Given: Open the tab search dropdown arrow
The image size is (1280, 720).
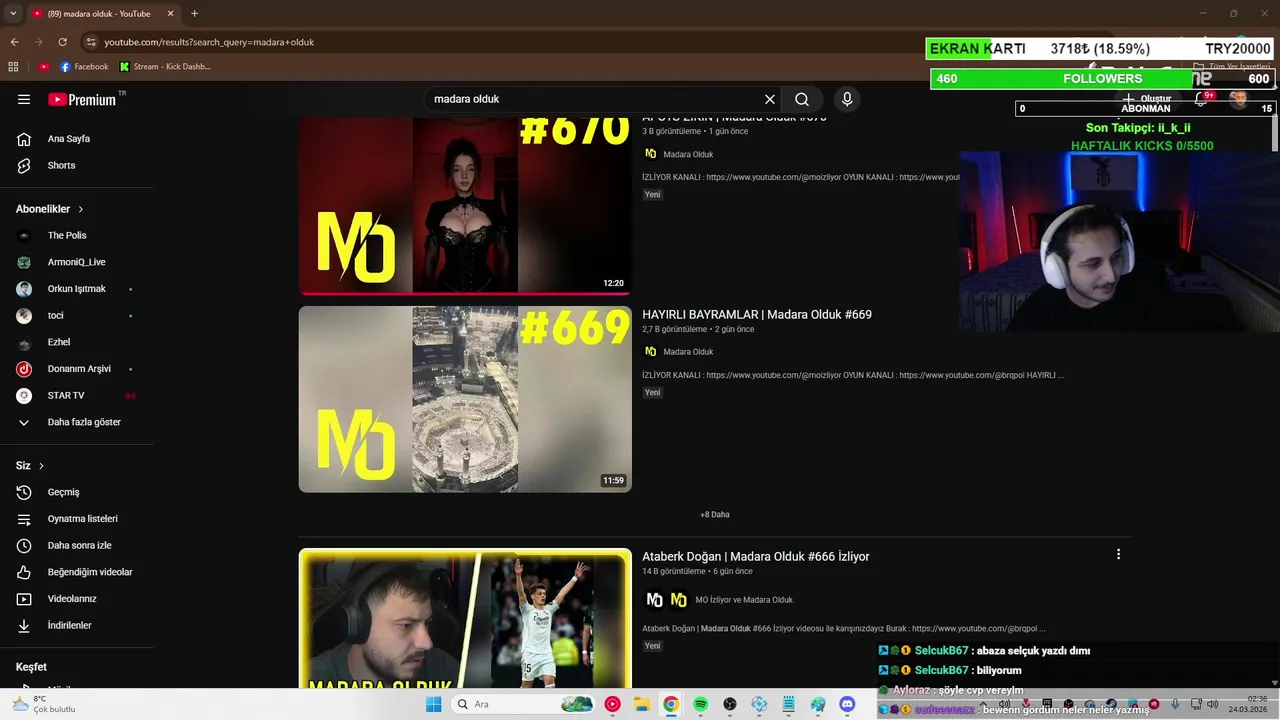Looking at the screenshot, I should click(x=13, y=13).
